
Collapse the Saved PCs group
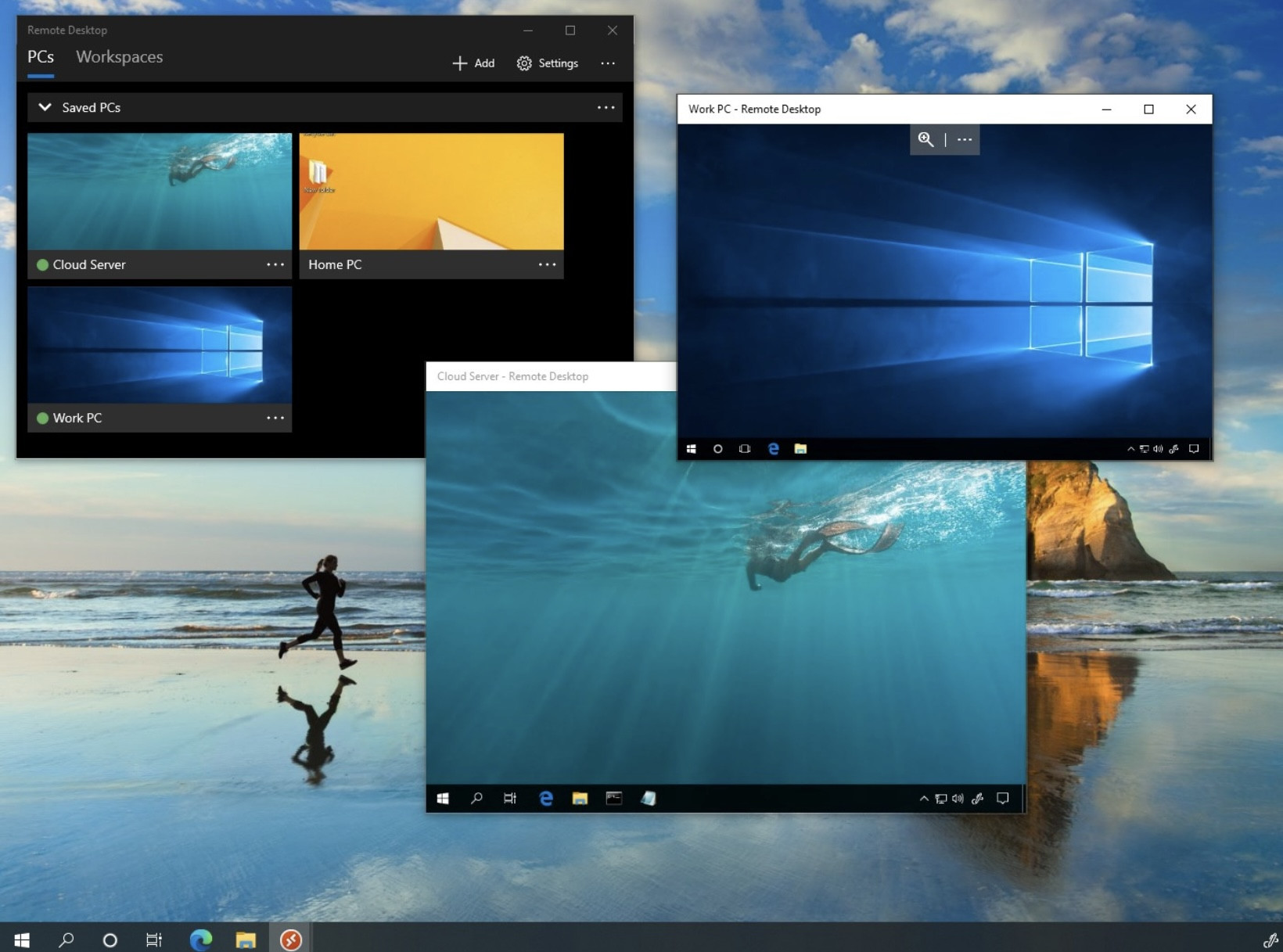[x=45, y=107]
